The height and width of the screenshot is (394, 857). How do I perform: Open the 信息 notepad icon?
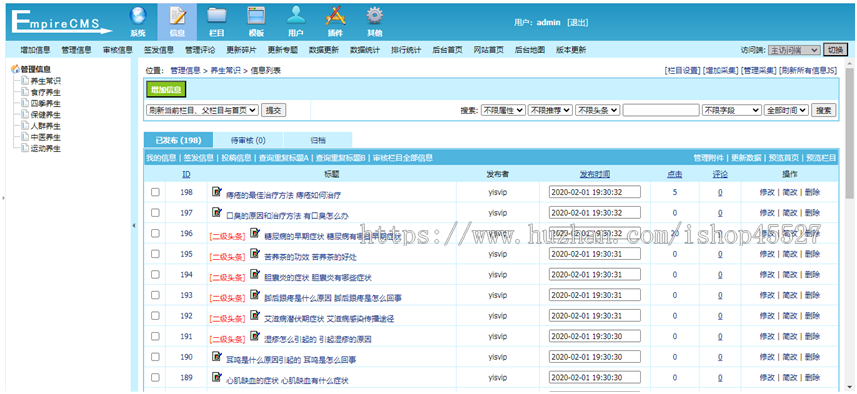[177, 16]
